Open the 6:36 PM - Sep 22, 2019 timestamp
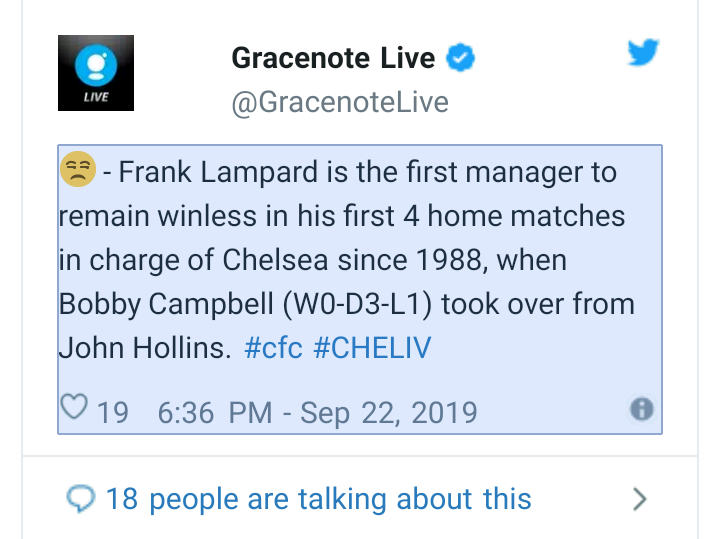 (317, 411)
